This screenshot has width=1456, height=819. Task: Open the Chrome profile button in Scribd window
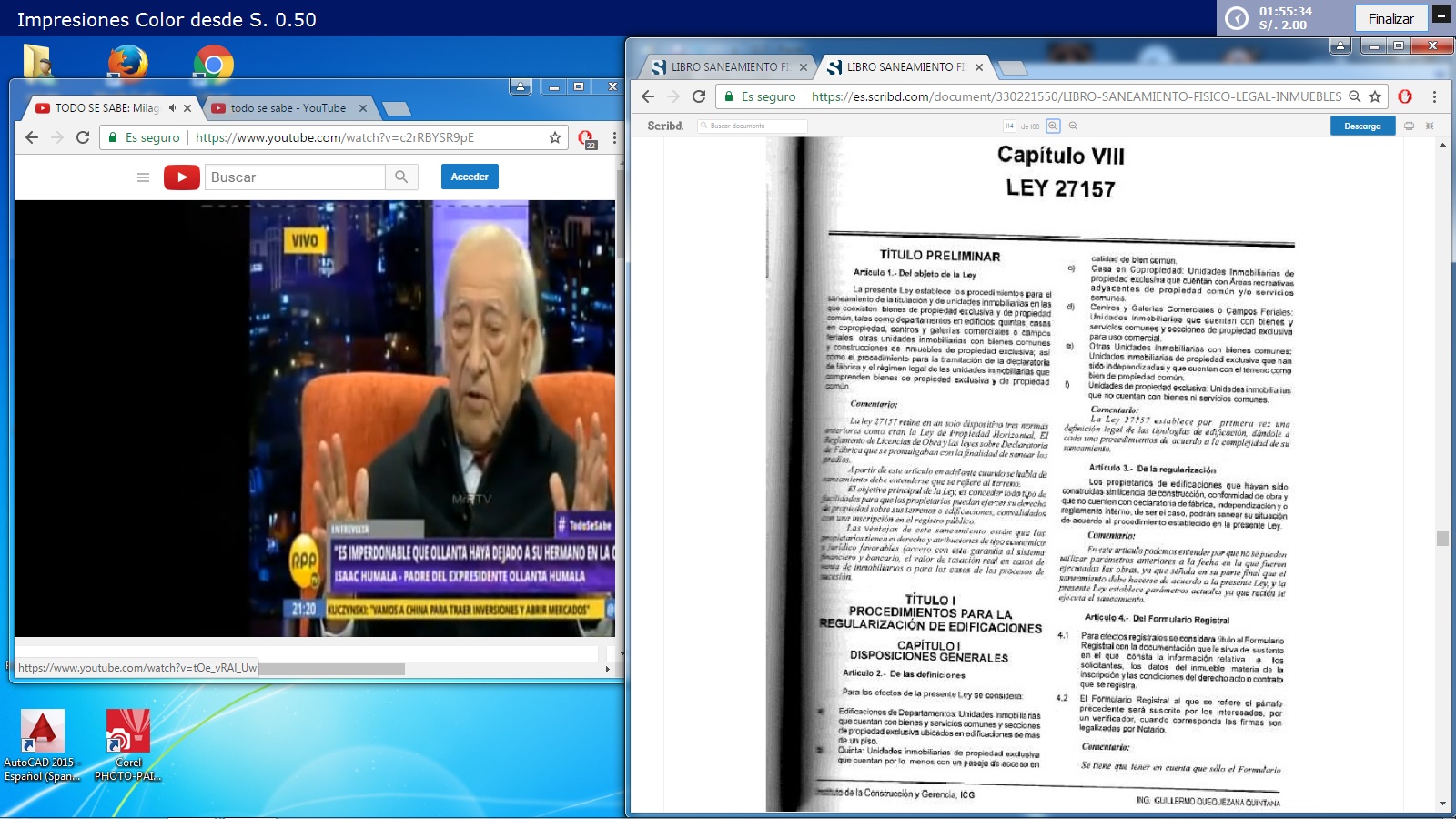click(x=1340, y=45)
